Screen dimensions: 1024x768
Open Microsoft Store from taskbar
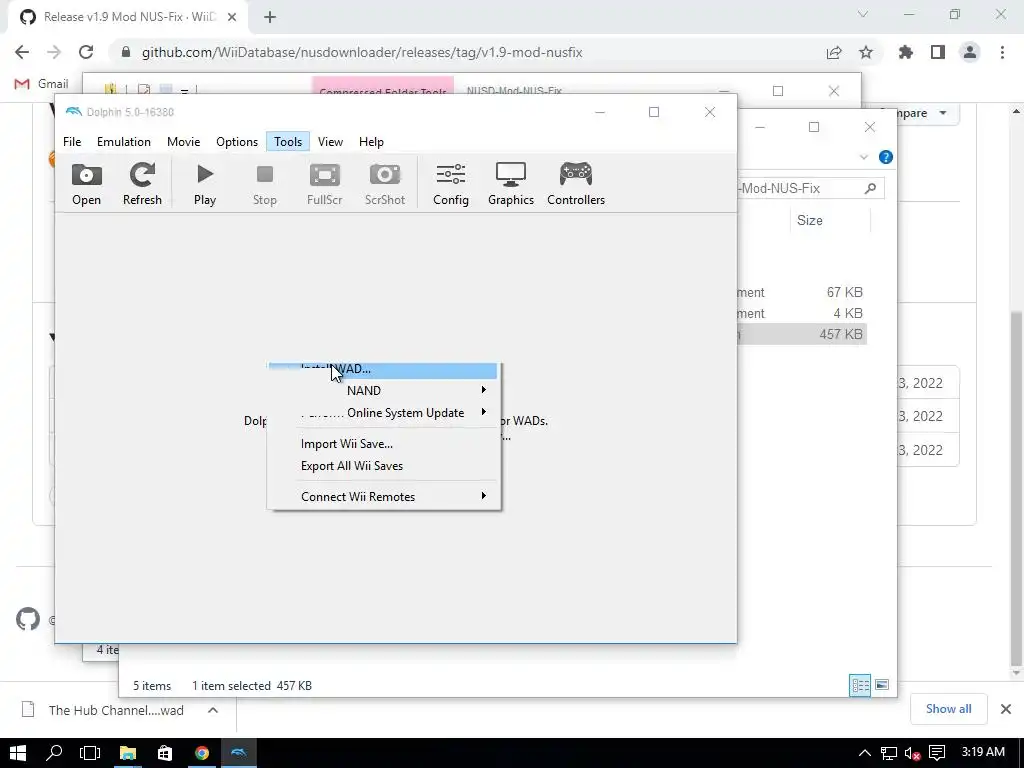coord(165,753)
